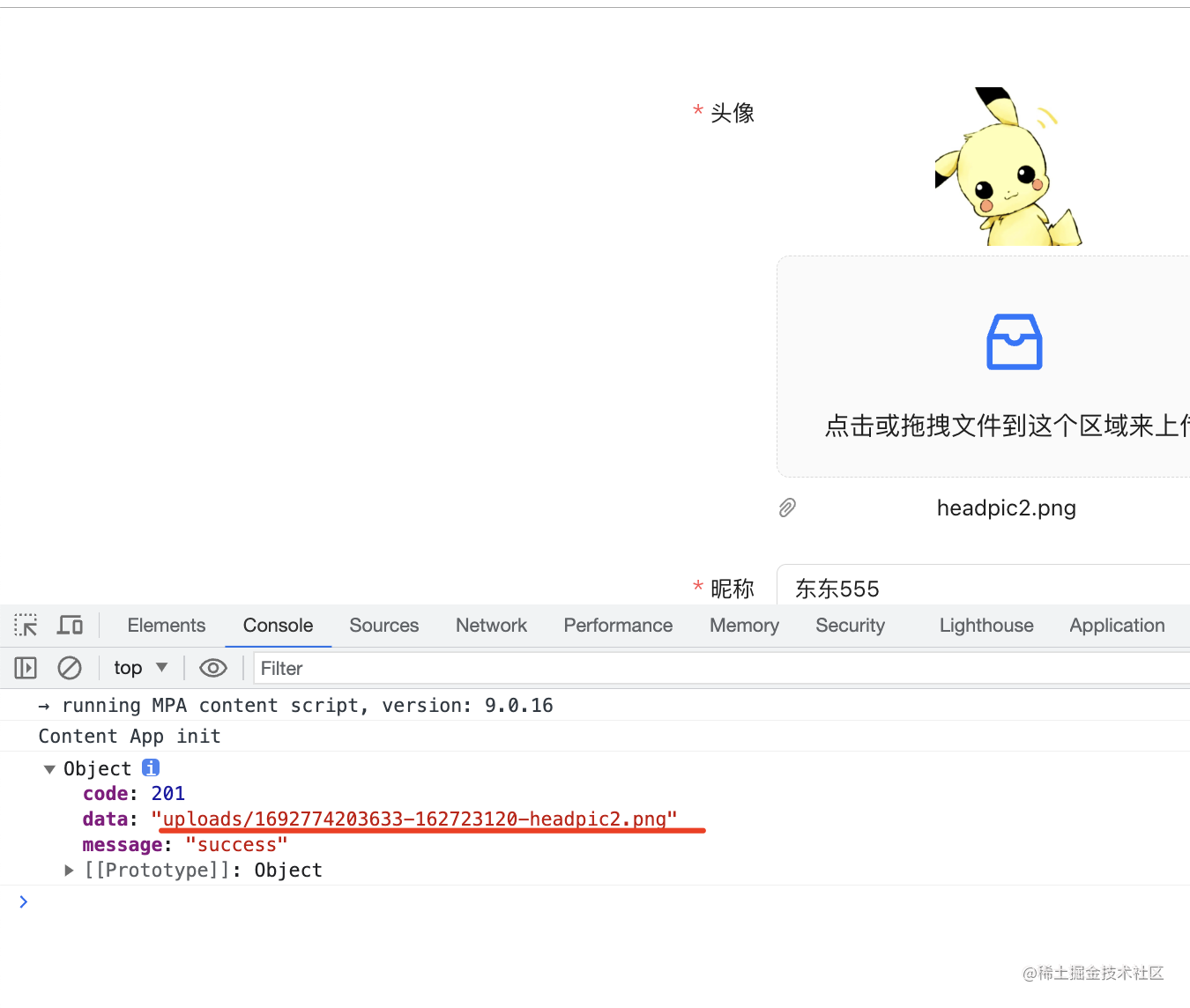
Task: Expand the [[Prototype]] Object row
Action: click(x=69, y=871)
